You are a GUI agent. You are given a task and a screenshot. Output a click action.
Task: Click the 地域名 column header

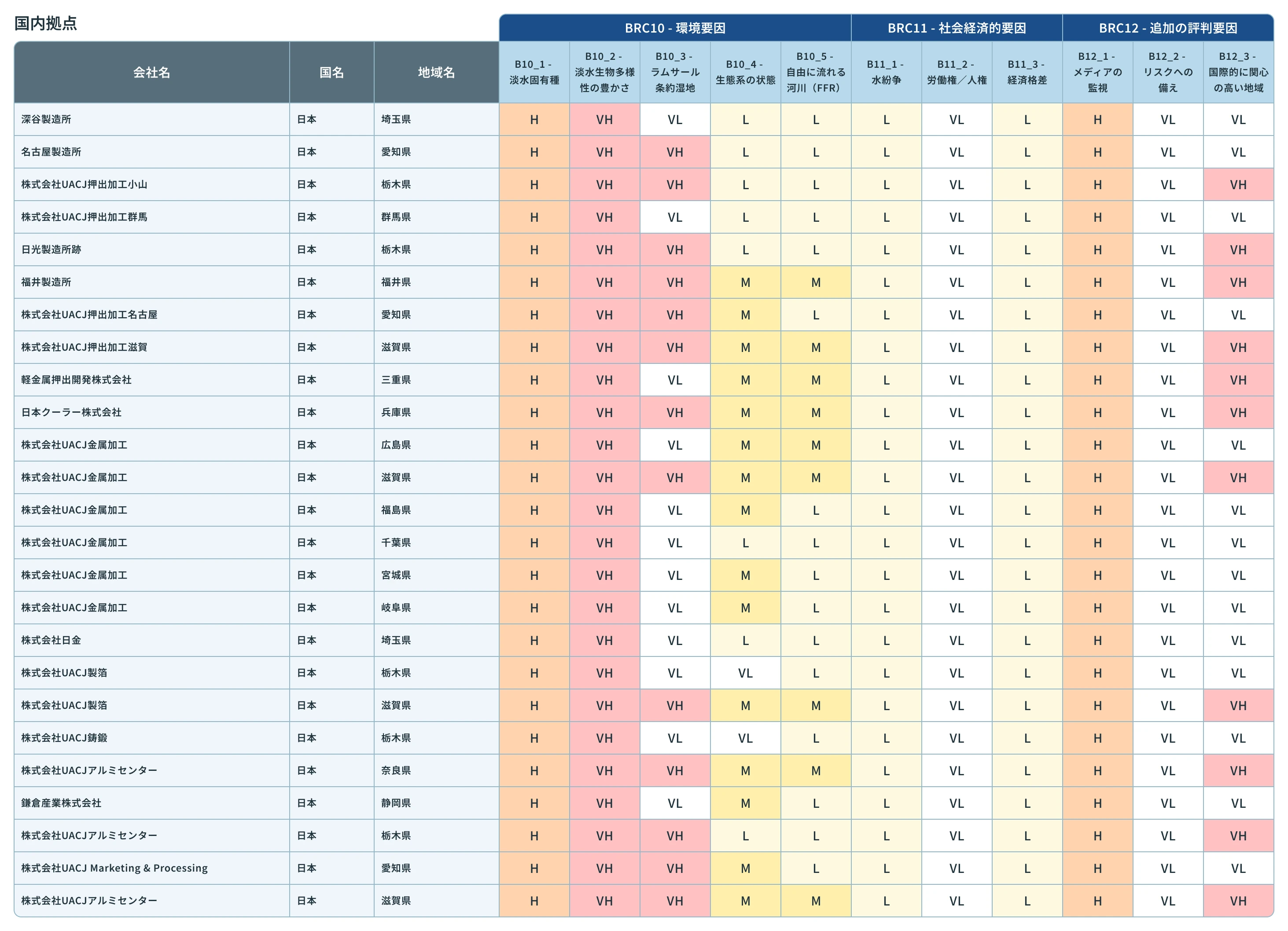[x=436, y=72]
